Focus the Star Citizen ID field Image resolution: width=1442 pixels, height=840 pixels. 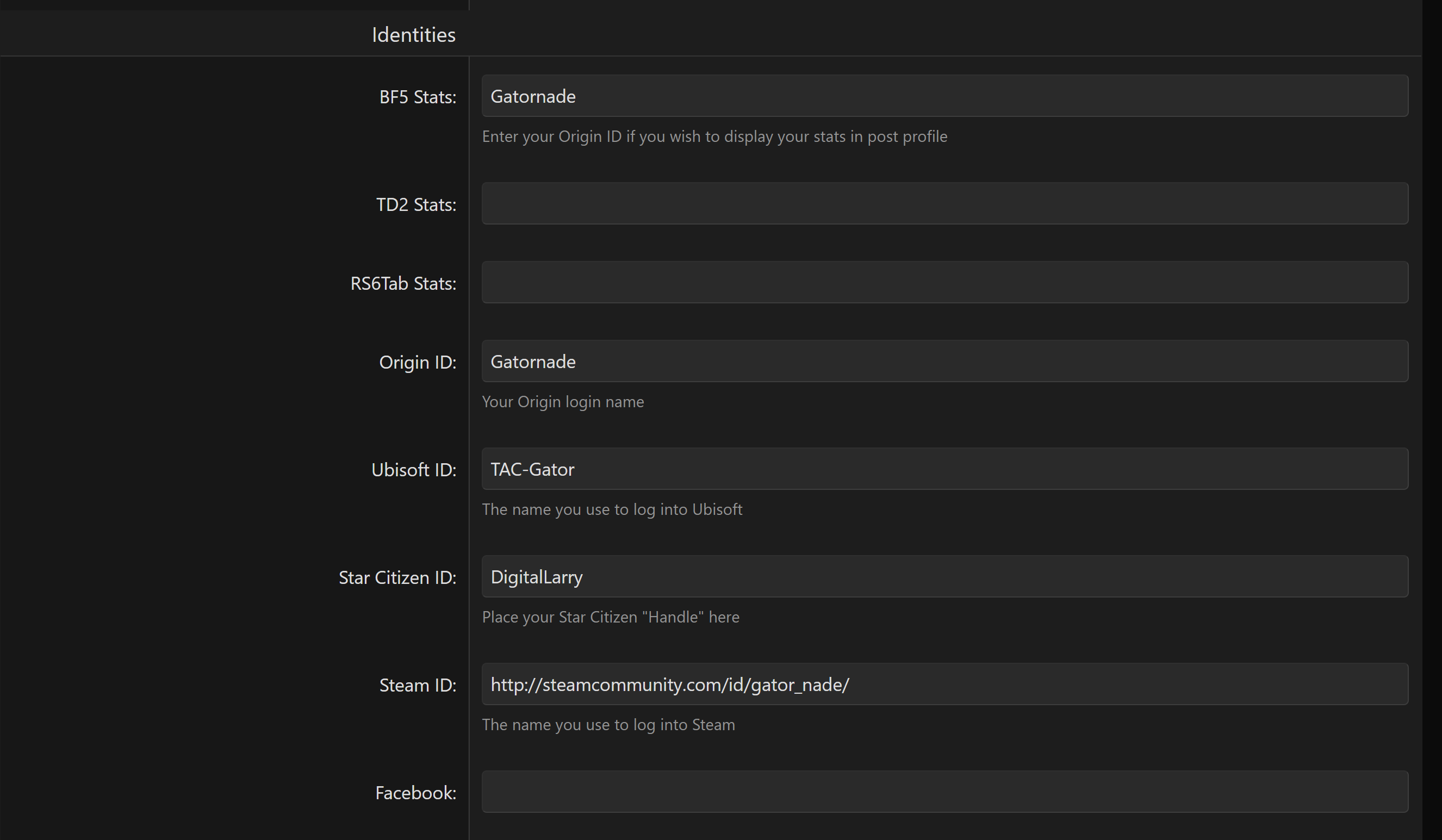coord(944,577)
